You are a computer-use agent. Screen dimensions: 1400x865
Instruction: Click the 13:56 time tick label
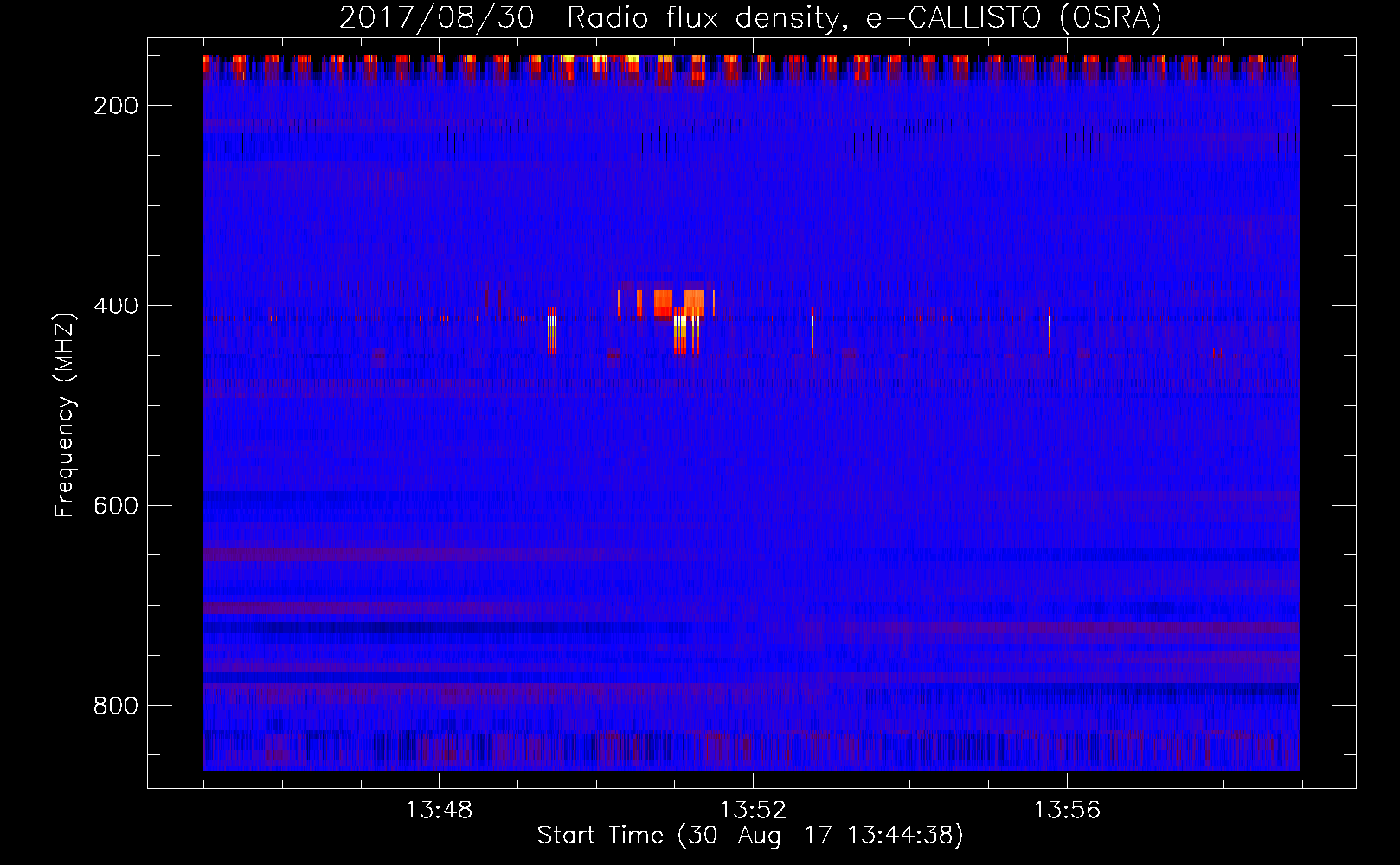tap(1067, 811)
